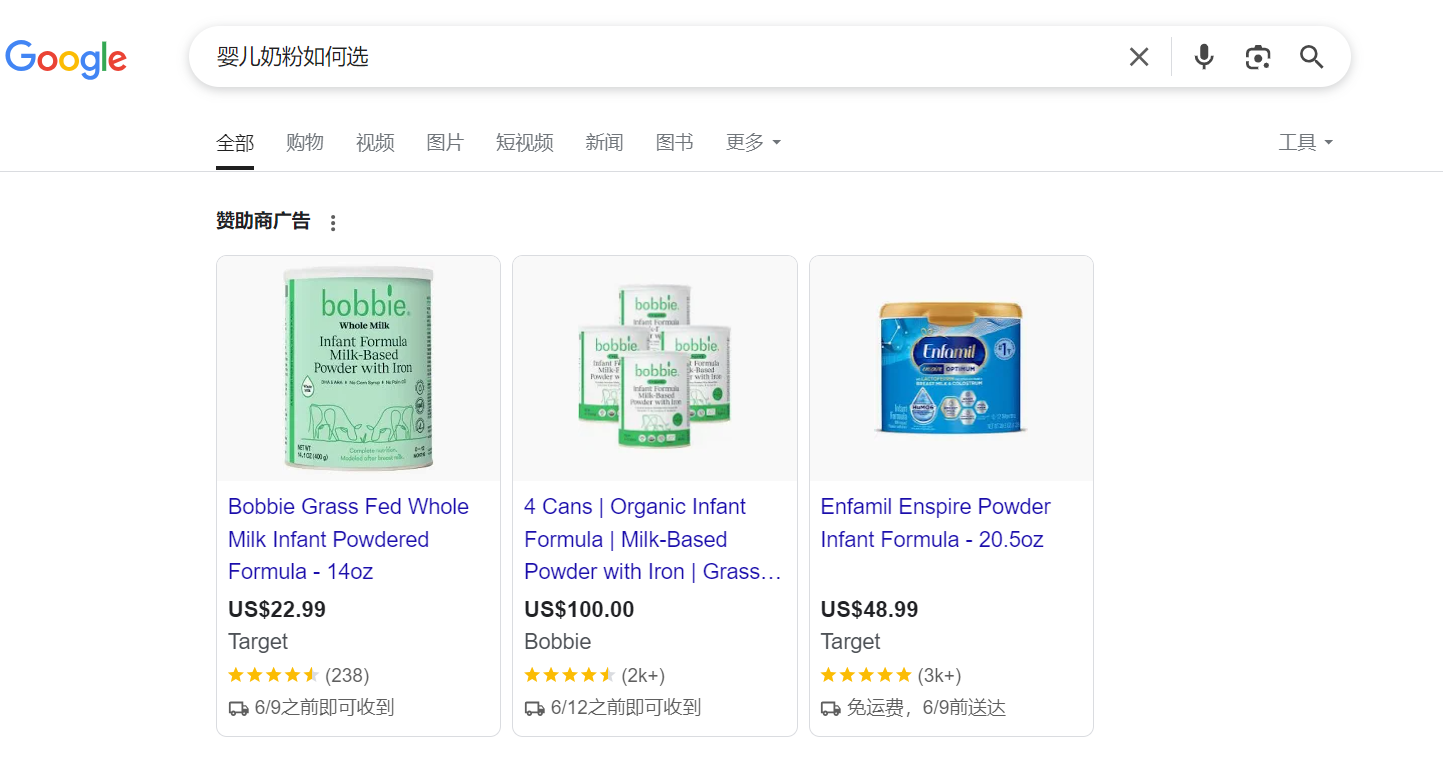Select the 图书 tab
The image size is (1443, 778).
pyautogui.click(x=674, y=142)
